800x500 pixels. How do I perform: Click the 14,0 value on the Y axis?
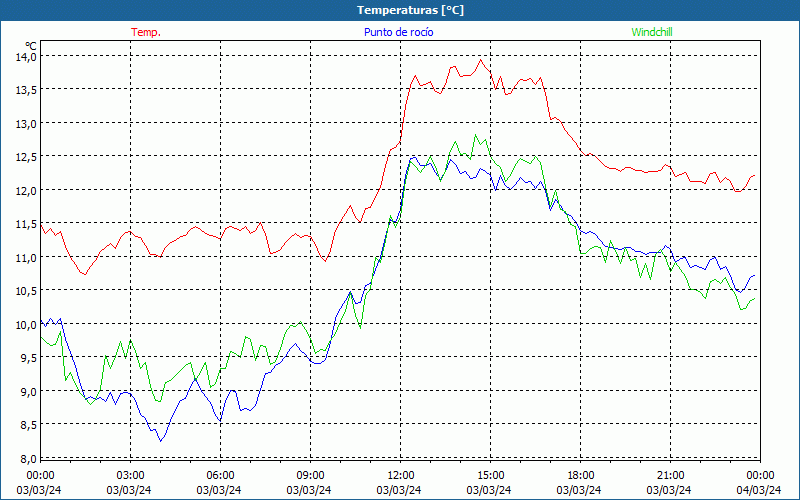point(25,57)
